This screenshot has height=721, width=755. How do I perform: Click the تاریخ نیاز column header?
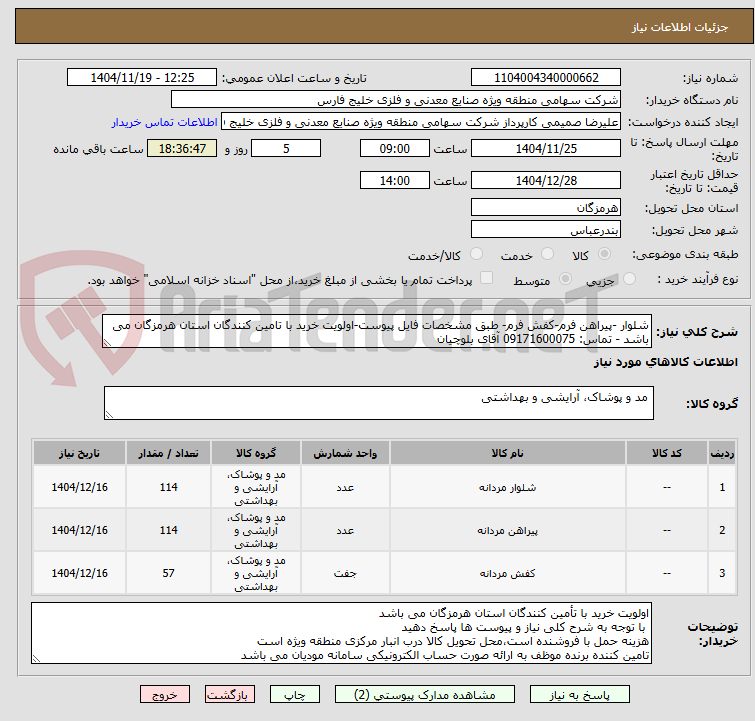click(79, 453)
